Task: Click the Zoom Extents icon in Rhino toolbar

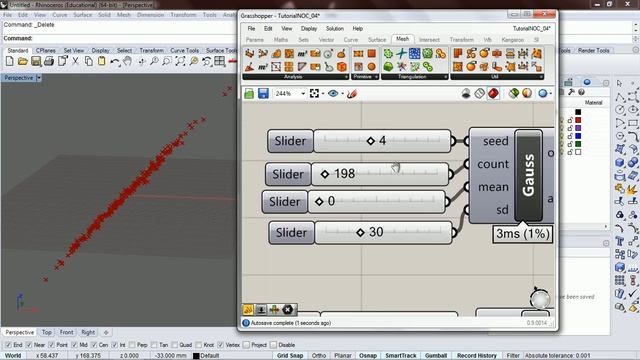Action: click(180, 62)
